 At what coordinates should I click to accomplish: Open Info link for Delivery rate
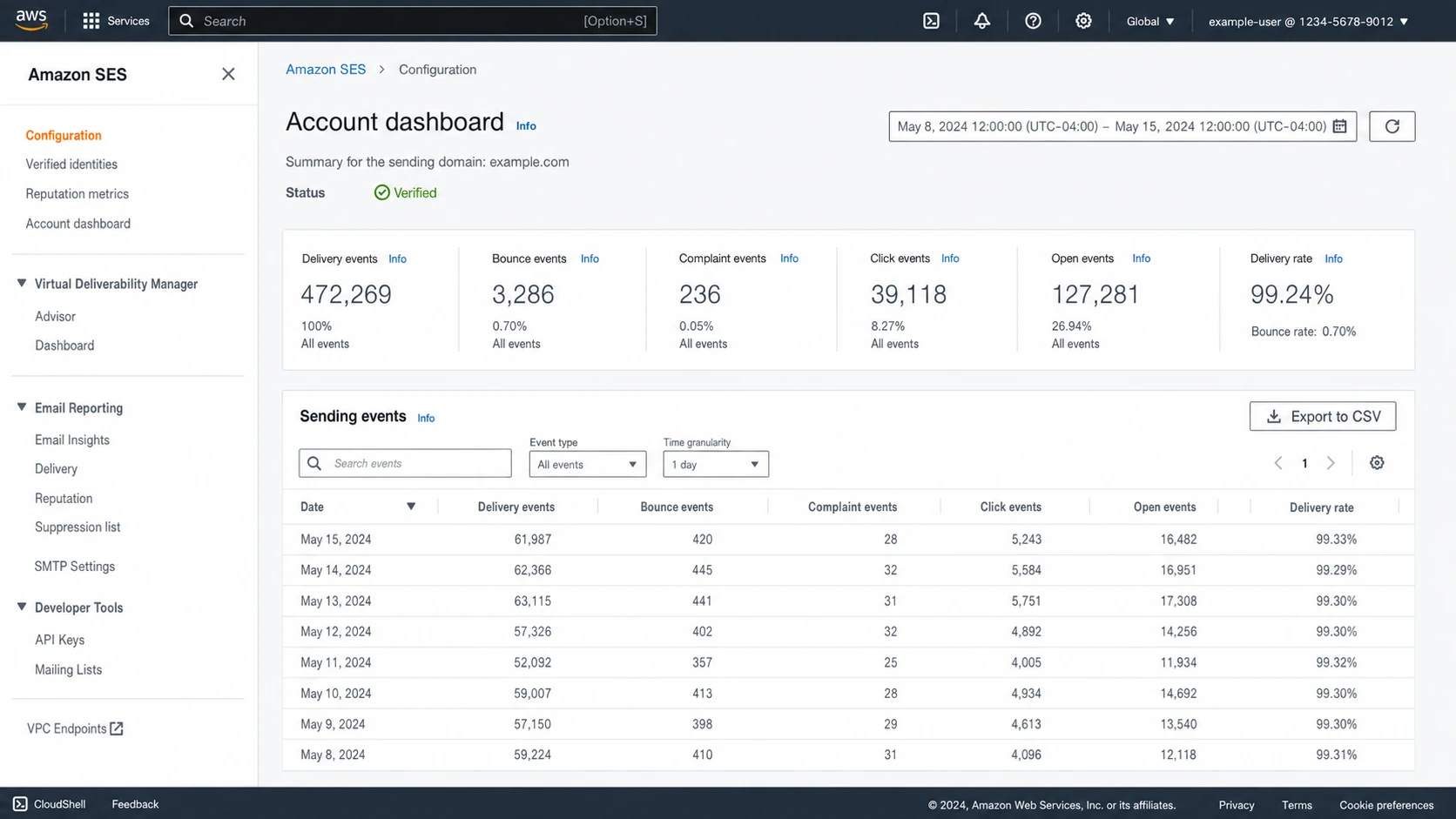pyautogui.click(x=1333, y=259)
